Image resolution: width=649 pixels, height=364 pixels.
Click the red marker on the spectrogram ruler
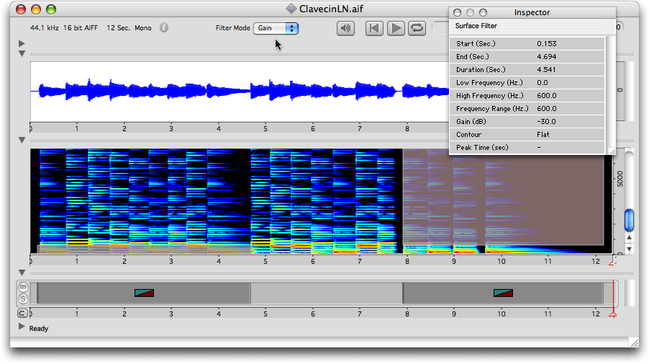coord(611,263)
